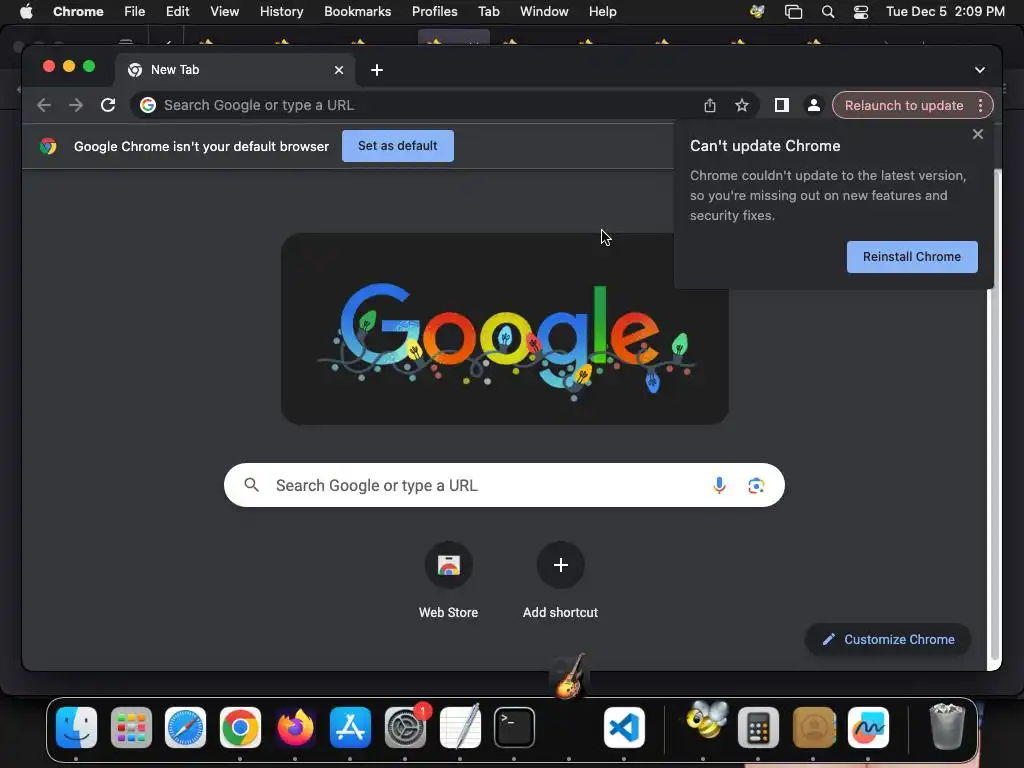Open Finder from the Dock
Screen dimensions: 1024x768
[76, 727]
